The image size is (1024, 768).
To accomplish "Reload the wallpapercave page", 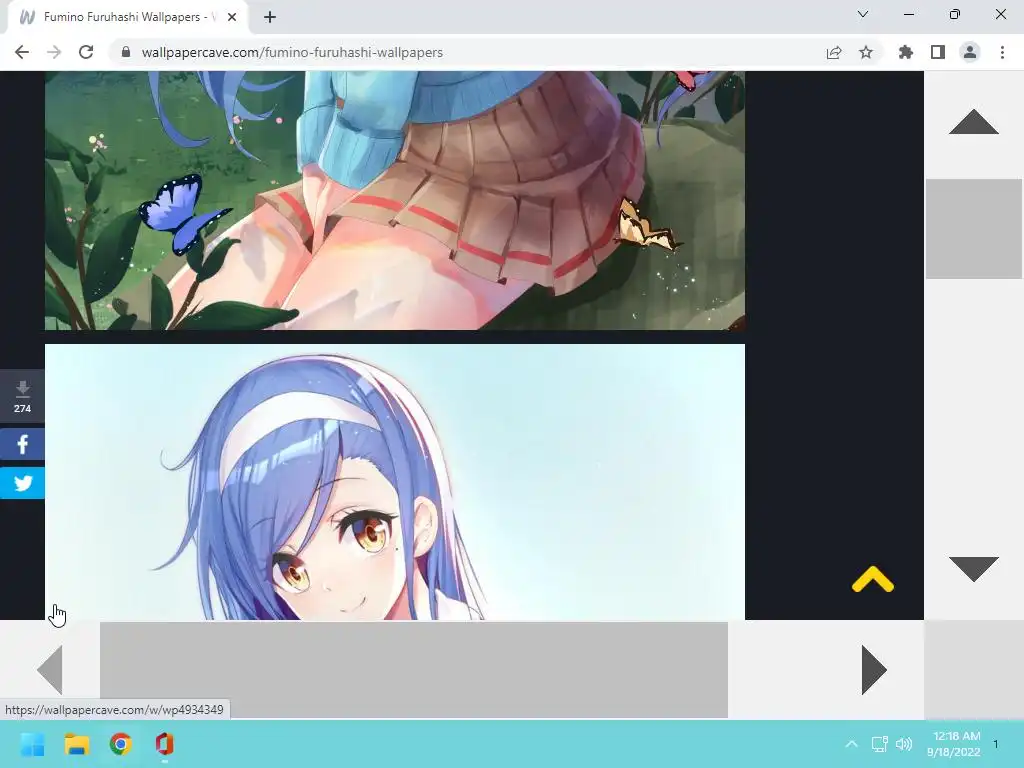I will click(x=86, y=52).
